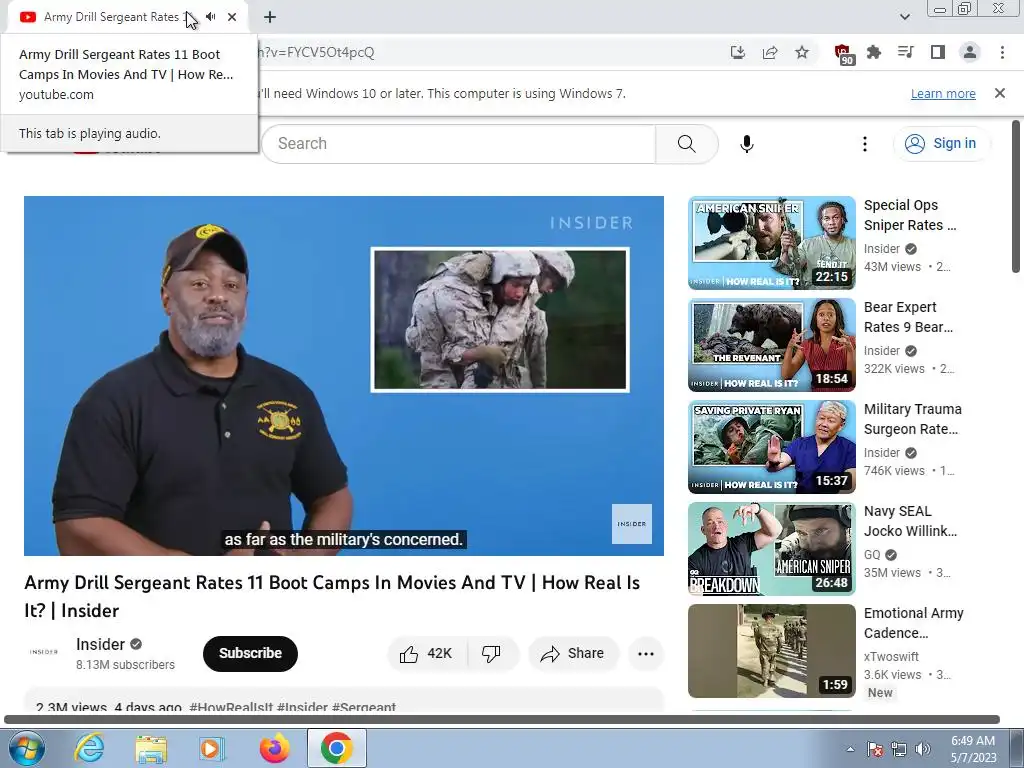This screenshot has width=1024, height=768.
Task: Open the Insider channel avatar
Action: tap(44, 652)
